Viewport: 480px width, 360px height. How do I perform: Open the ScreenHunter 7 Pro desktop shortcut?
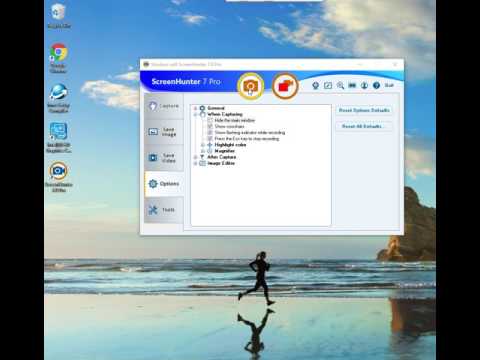pos(59,177)
